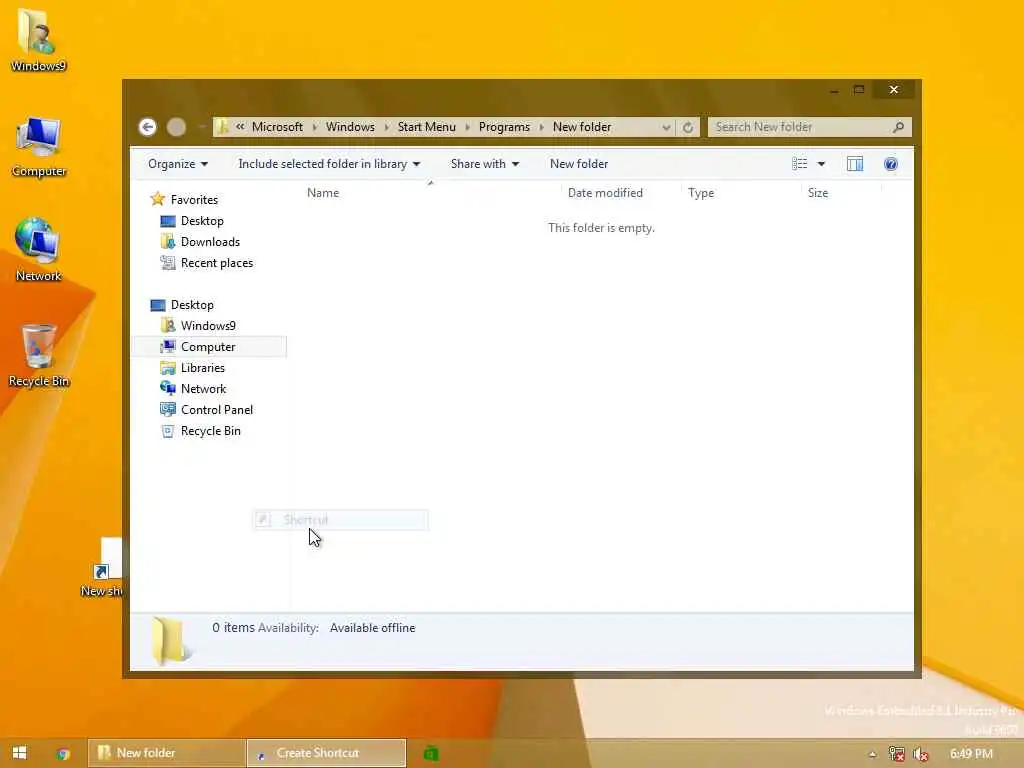Open the 6:49 PM clock
The width and height of the screenshot is (1024, 768).
[x=971, y=754]
